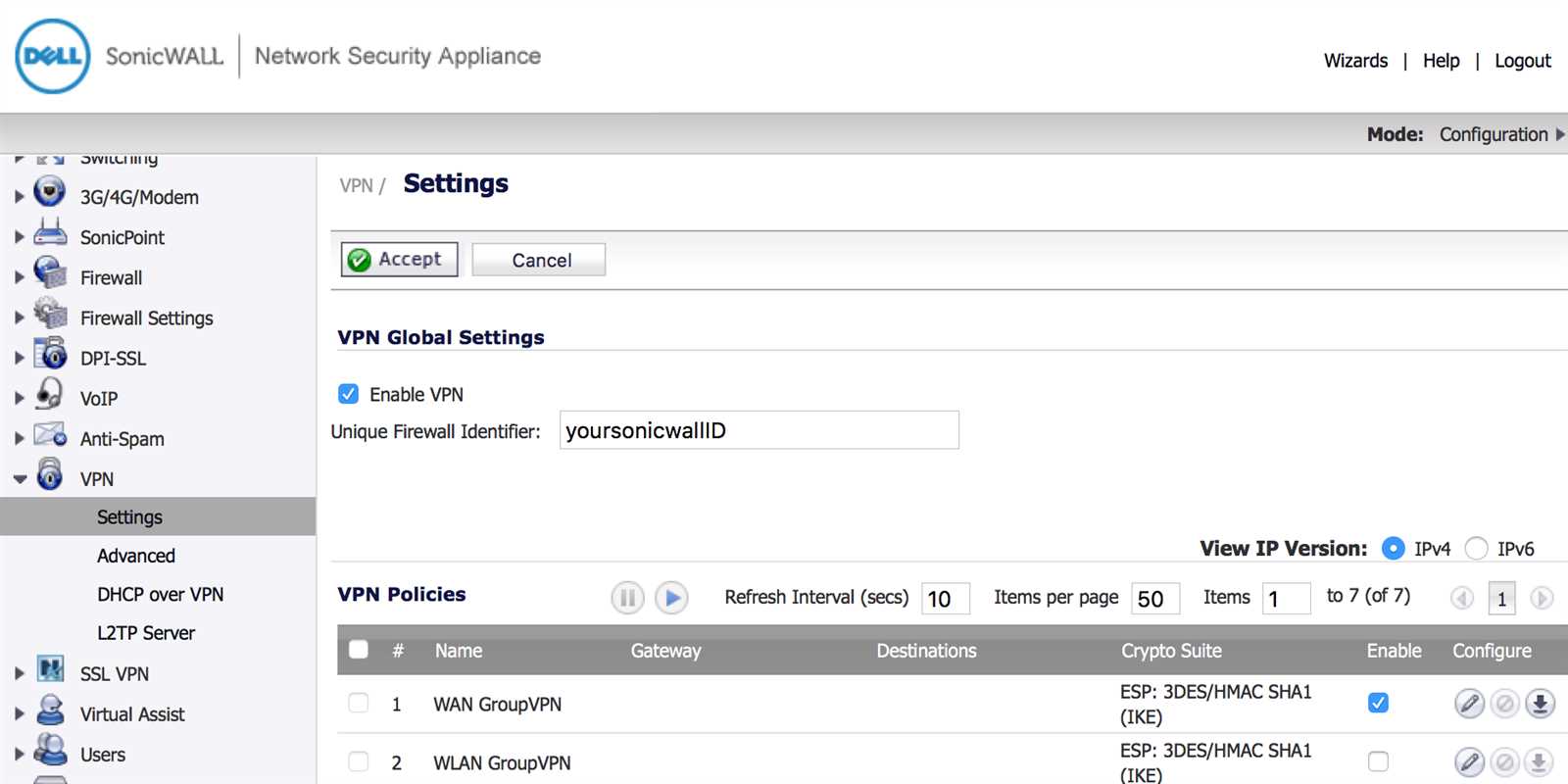Click the Unique Firewall Identifier field
Screen dimensions: 1568x784
(759, 430)
